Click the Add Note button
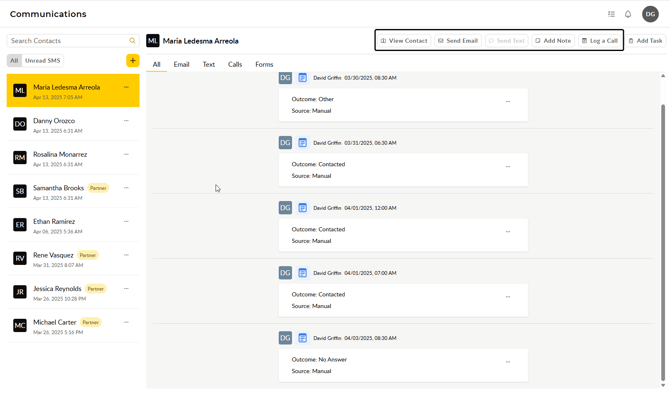Viewport: 670px width, 393px height. point(553,41)
